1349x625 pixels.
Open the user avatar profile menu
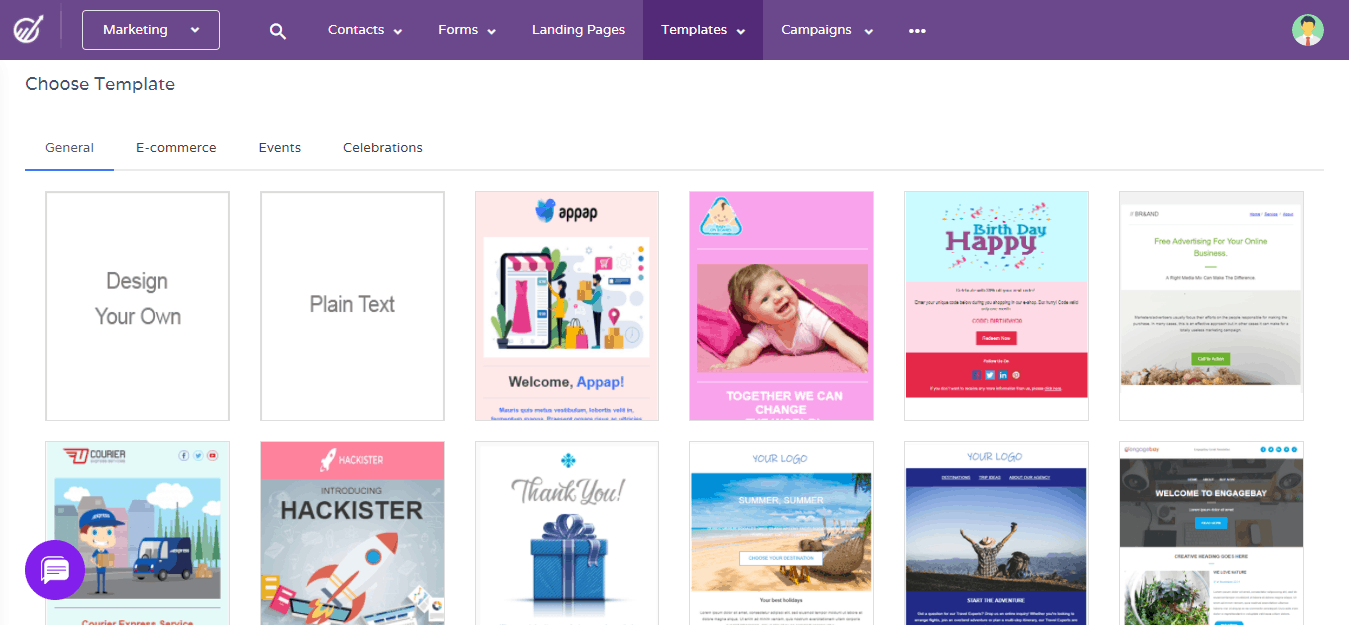[1307, 30]
